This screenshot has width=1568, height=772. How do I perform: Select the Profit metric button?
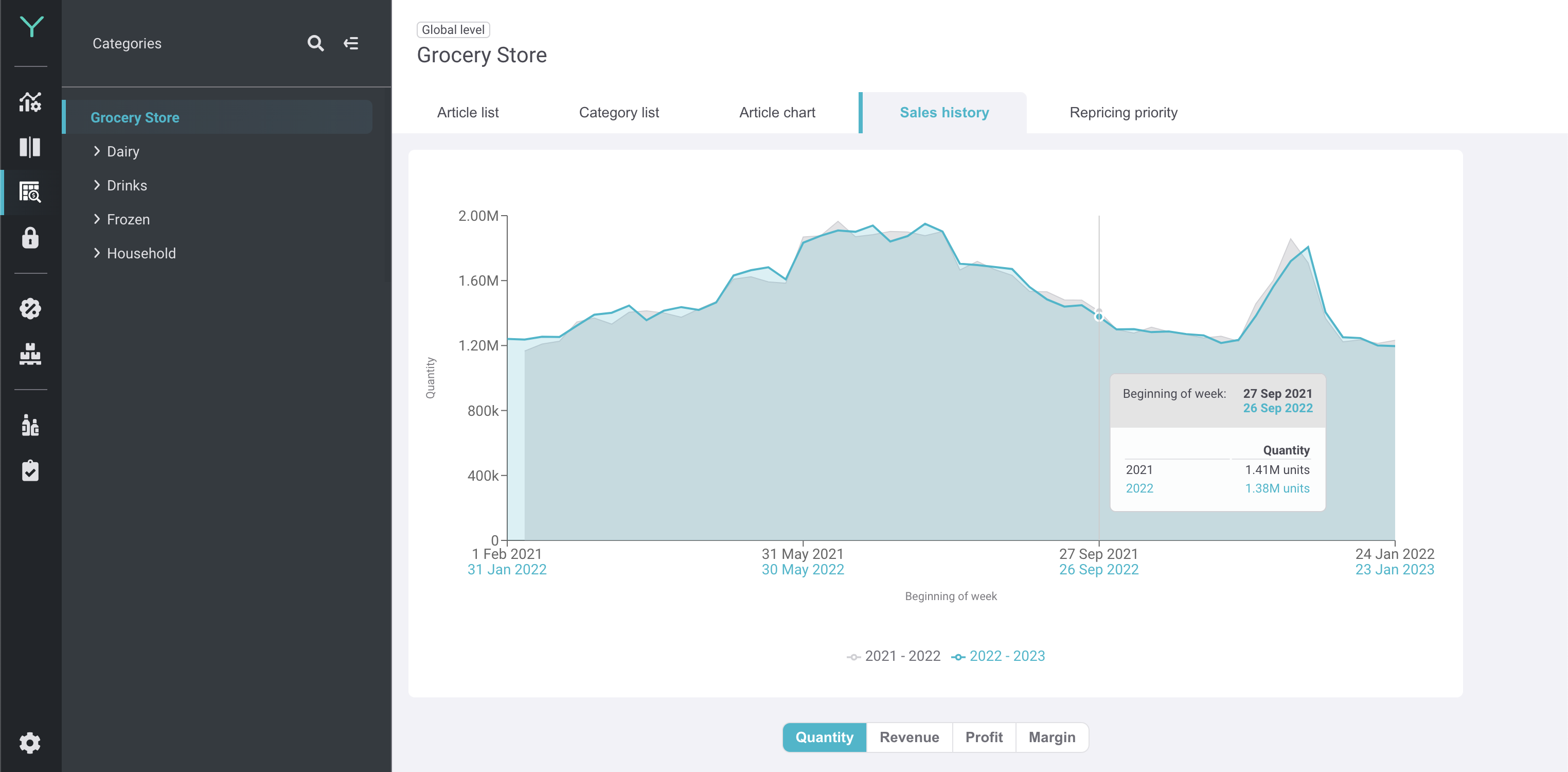984,738
